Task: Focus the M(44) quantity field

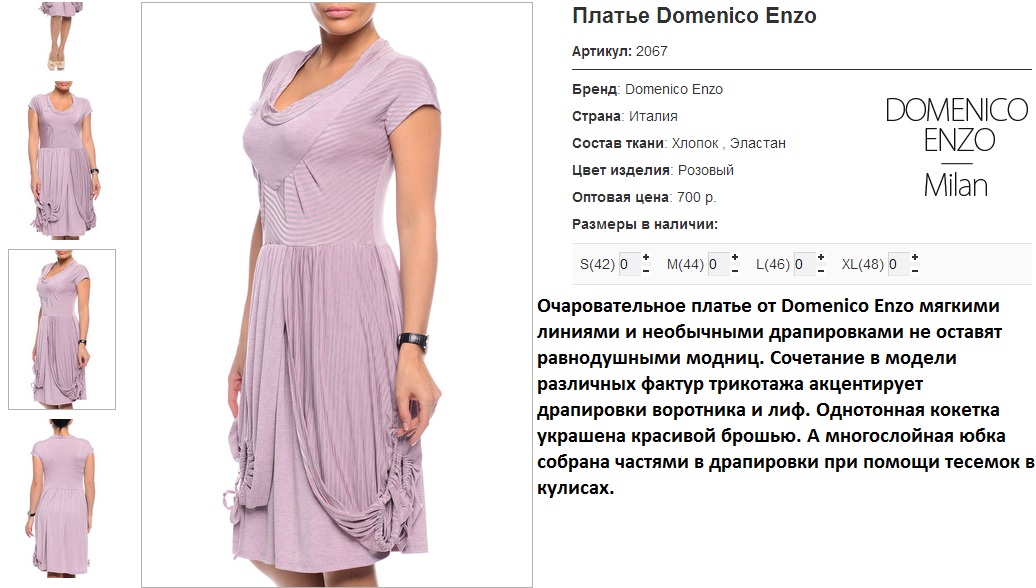Action: 718,264
